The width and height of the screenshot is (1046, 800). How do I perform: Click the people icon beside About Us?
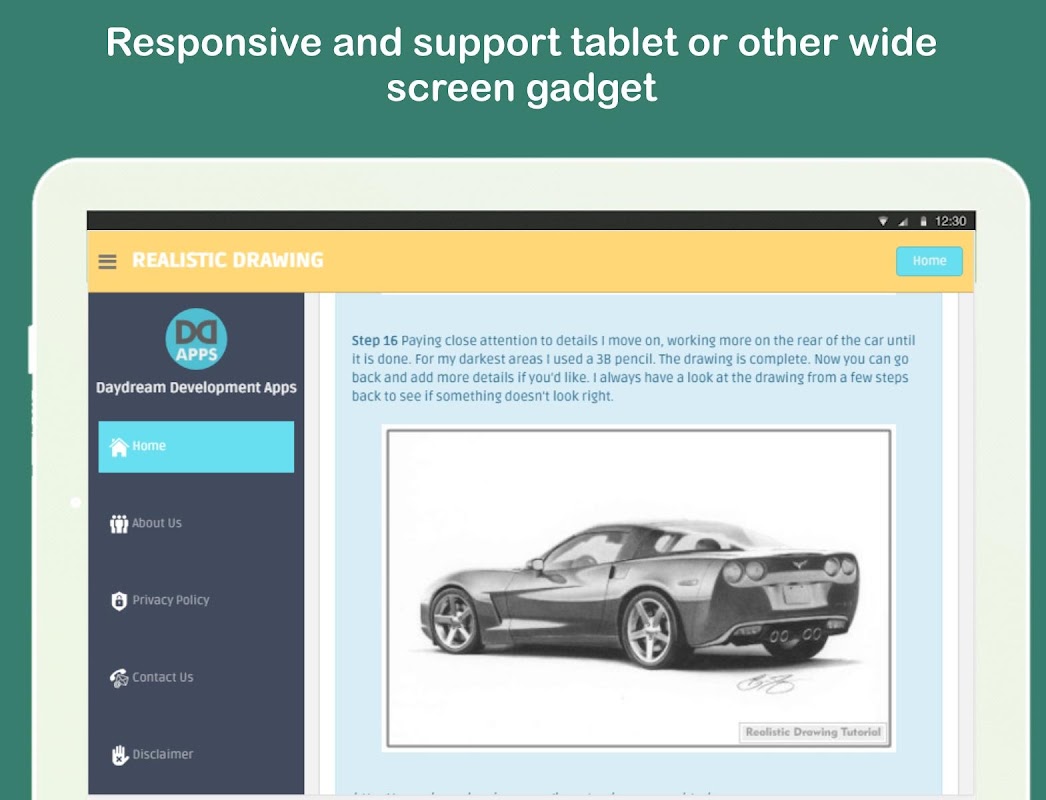(x=119, y=524)
